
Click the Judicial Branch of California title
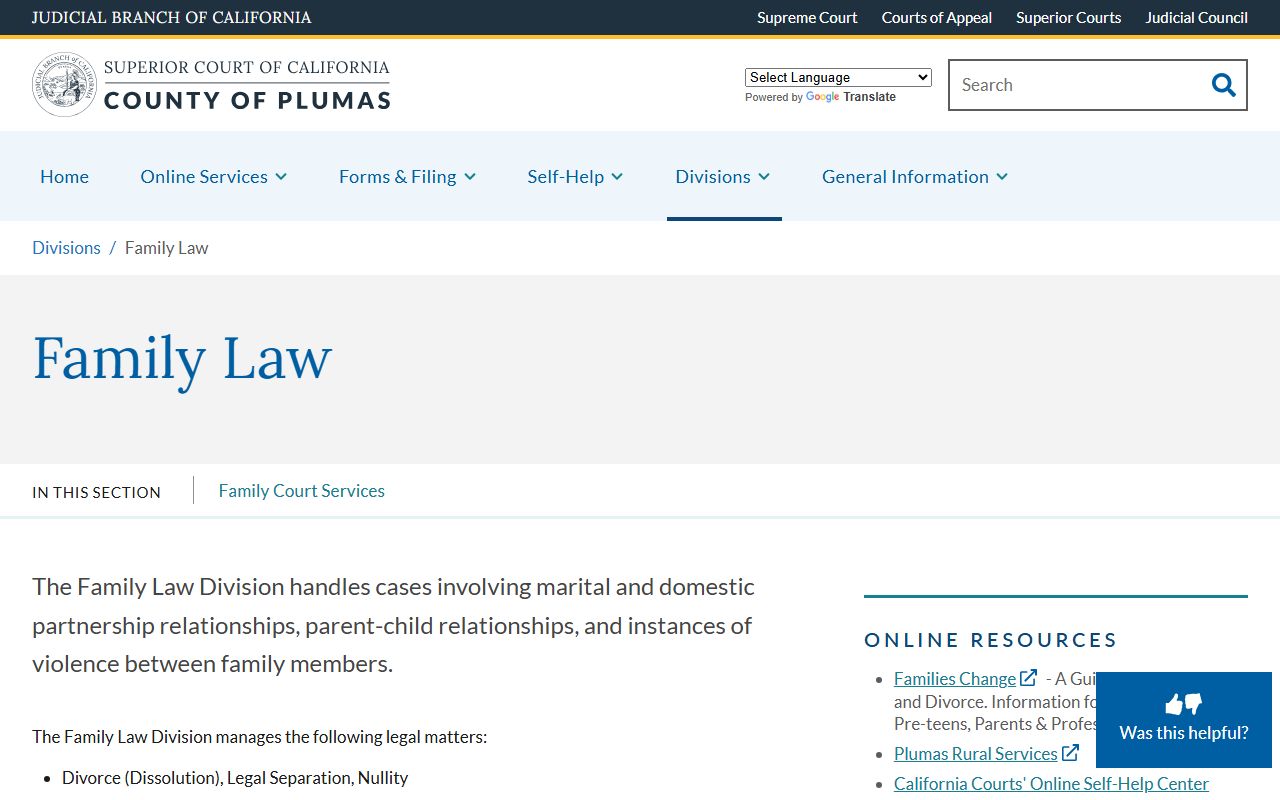pyautogui.click(x=171, y=17)
